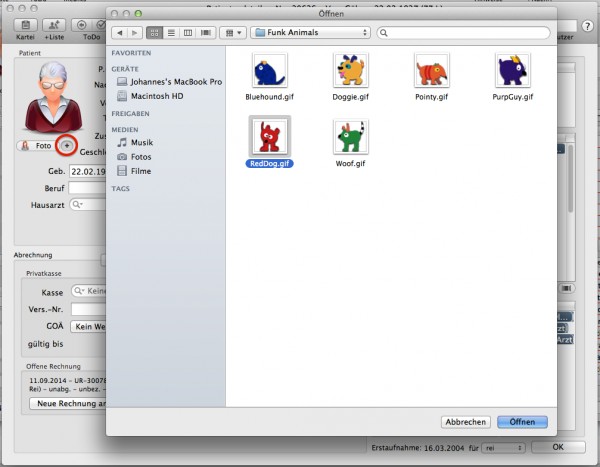Click the Öffnen button

tap(522, 422)
